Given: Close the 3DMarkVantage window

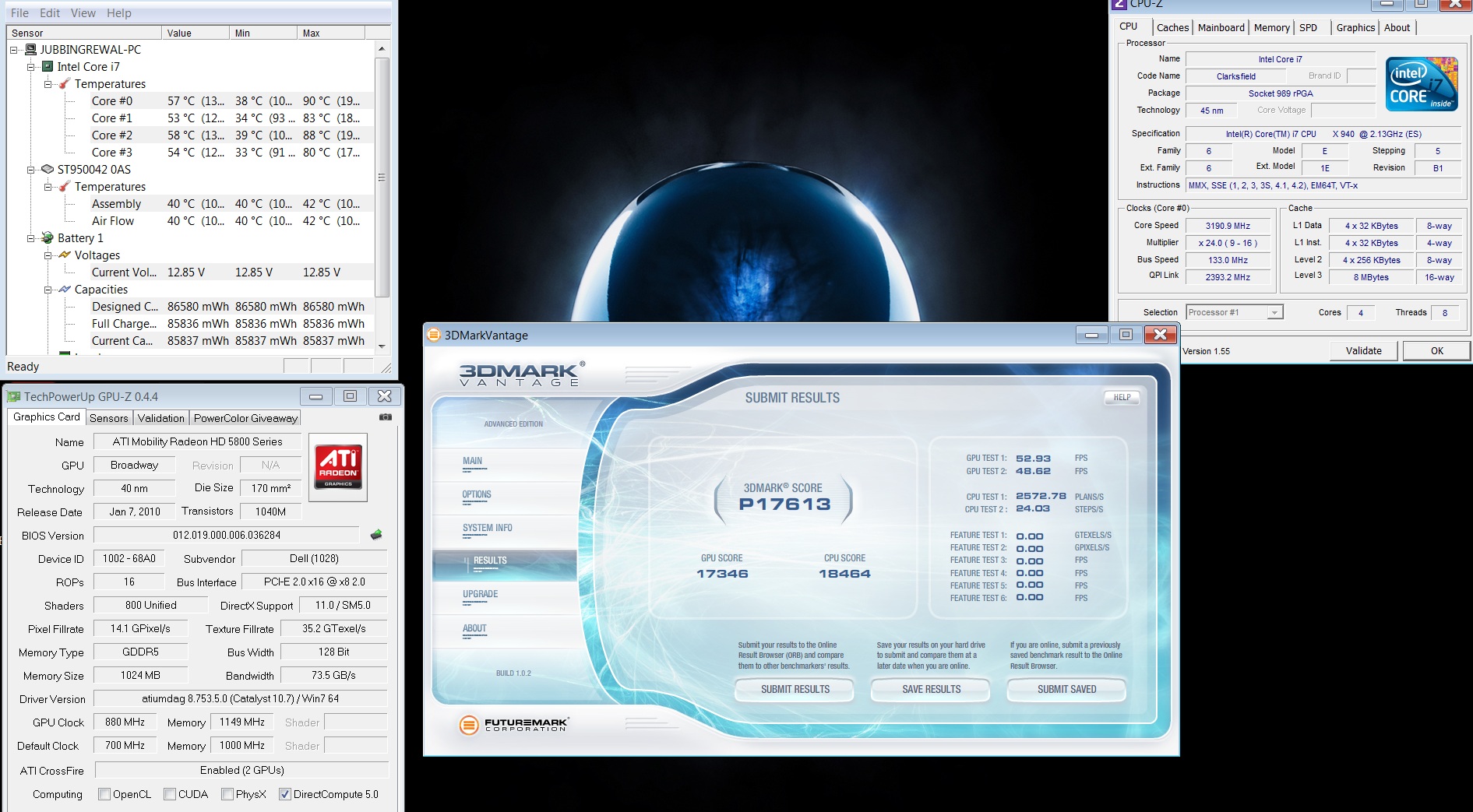Looking at the screenshot, I should point(1160,335).
